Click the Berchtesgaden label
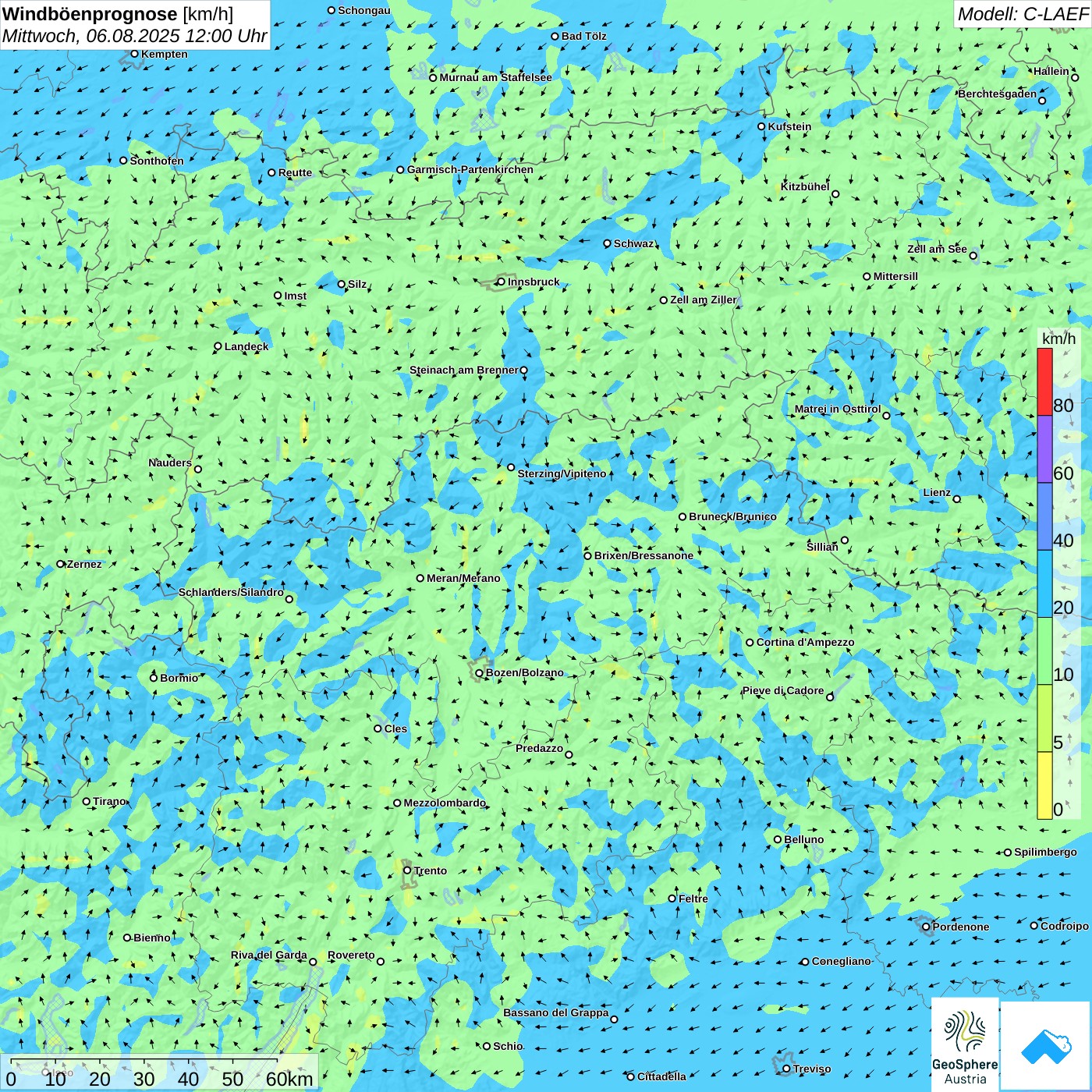The width and height of the screenshot is (1092, 1092). coord(998,94)
